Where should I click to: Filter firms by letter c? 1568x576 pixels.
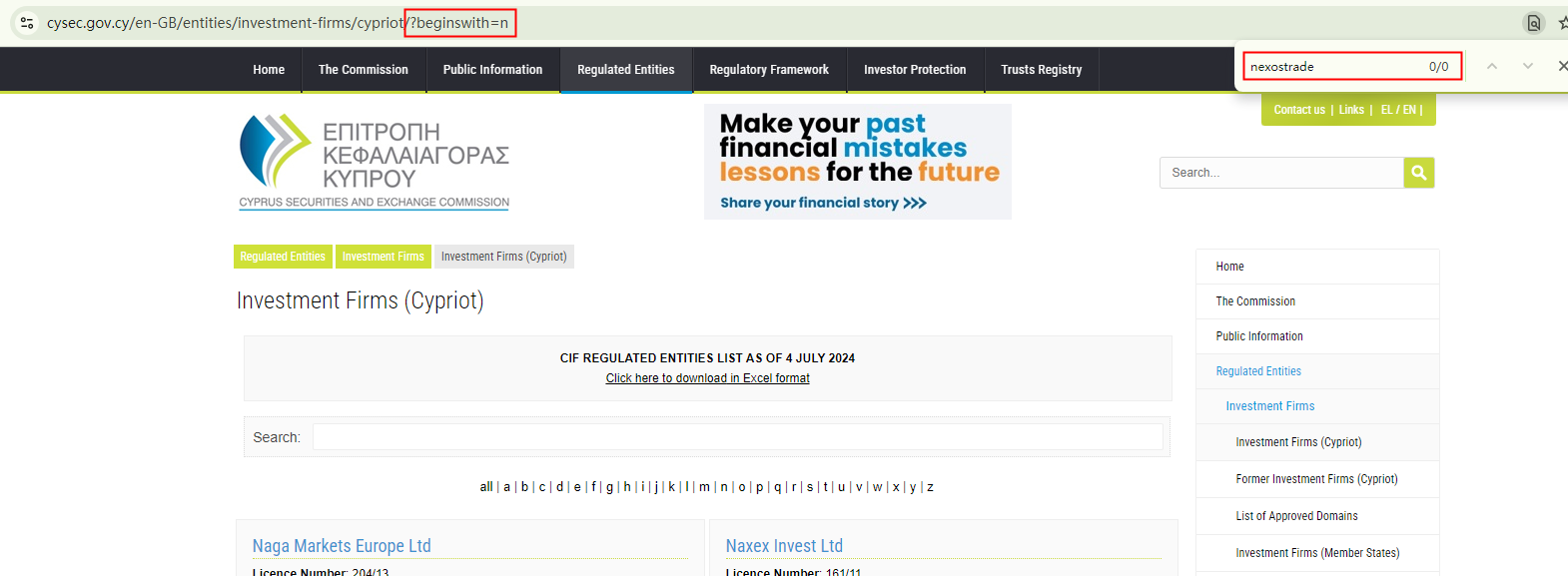[x=542, y=487]
